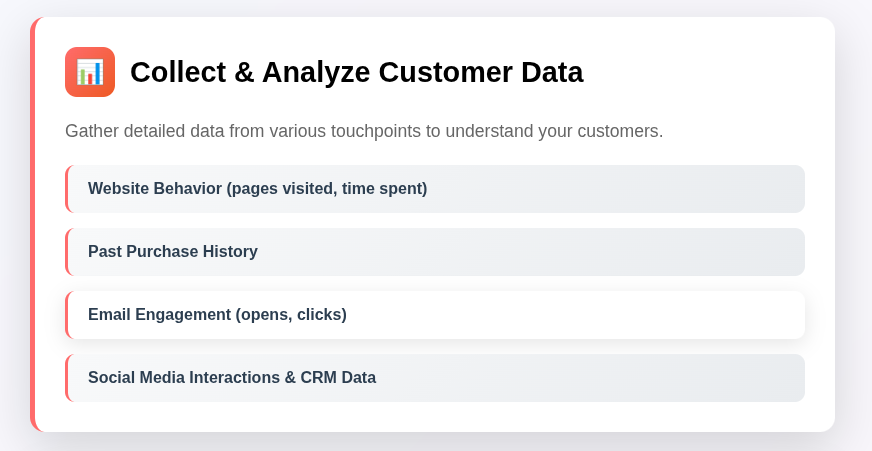Screen dimensions: 872x451
Task: Open the highlighted Email Engagement item
Action: pos(435,315)
